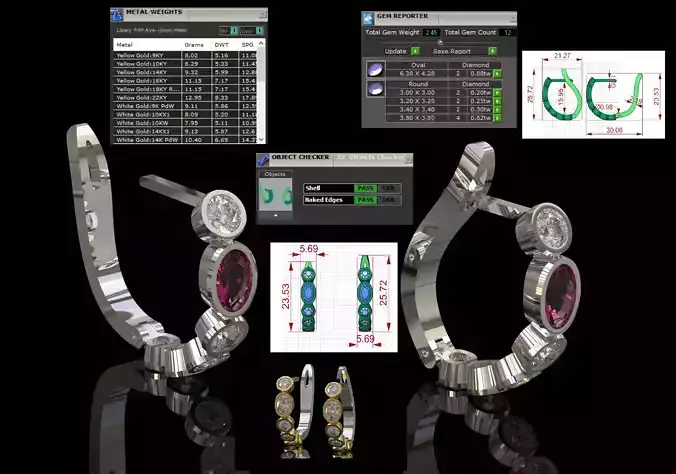Expand the arrow below Objects thumbnail
676x474 pixels.
pos(275,215)
